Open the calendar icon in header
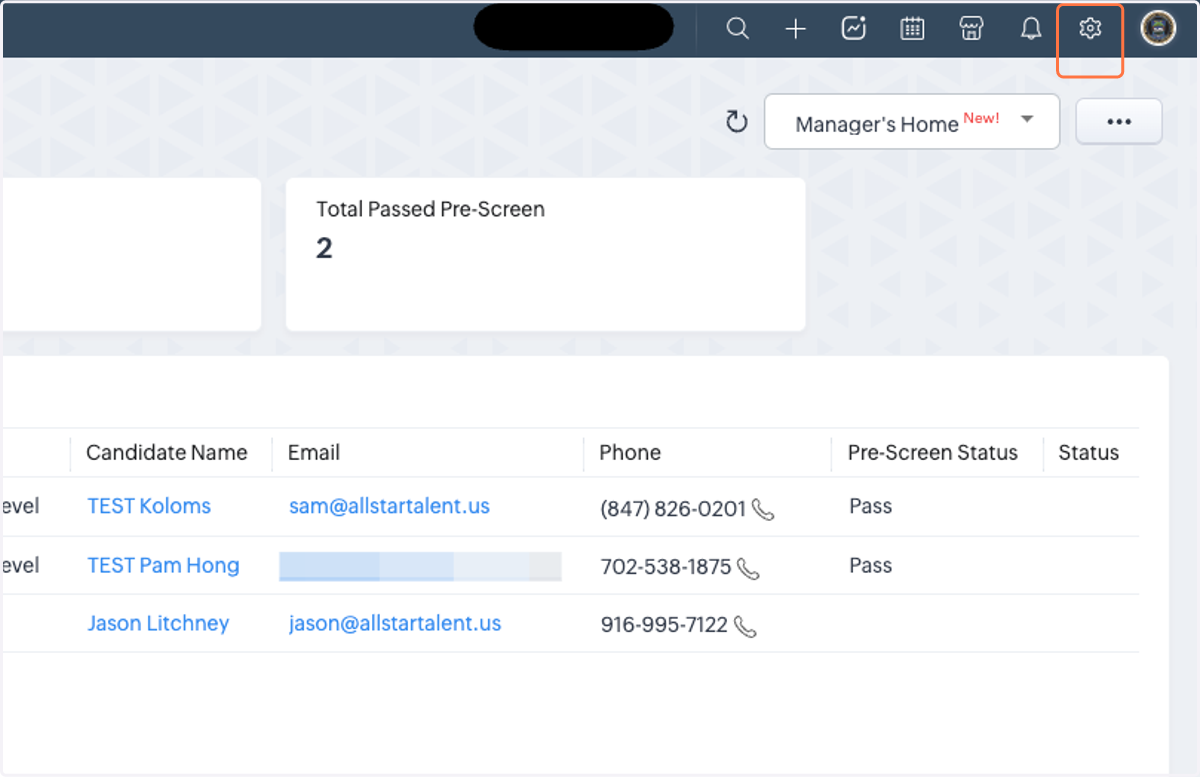 tap(912, 29)
